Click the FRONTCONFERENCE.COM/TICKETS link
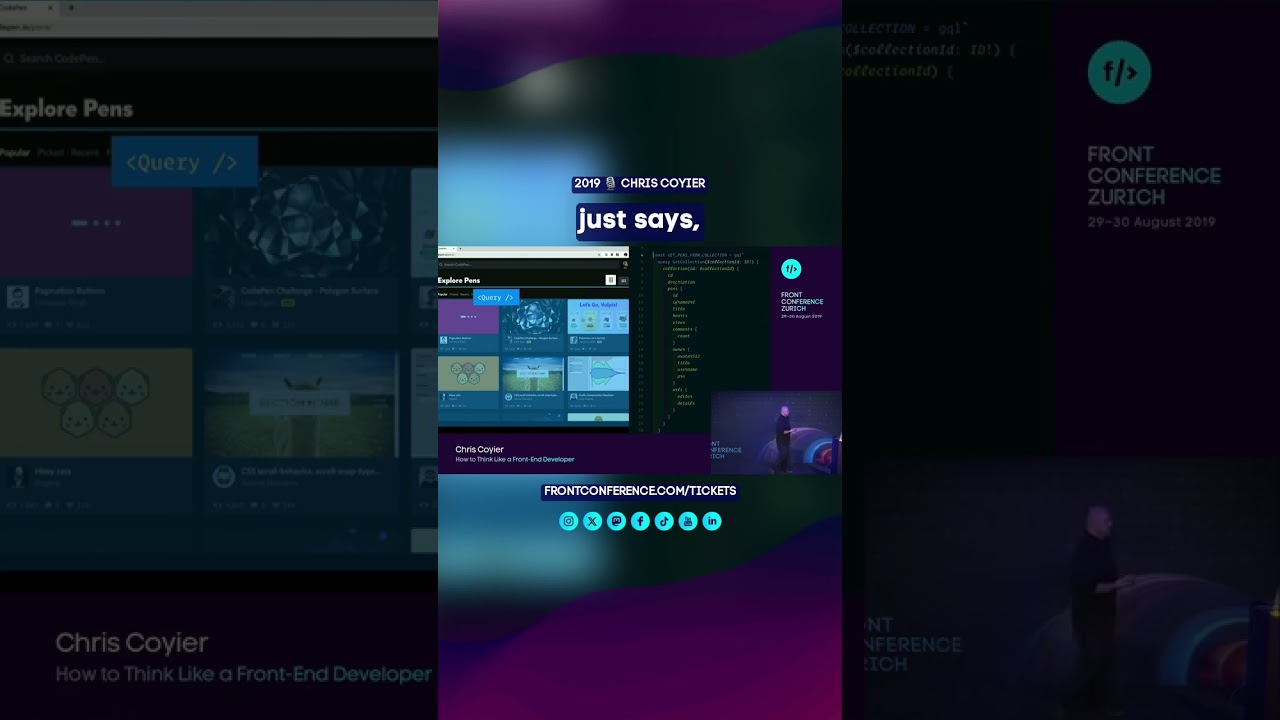The image size is (1280, 720). [640, 491]
